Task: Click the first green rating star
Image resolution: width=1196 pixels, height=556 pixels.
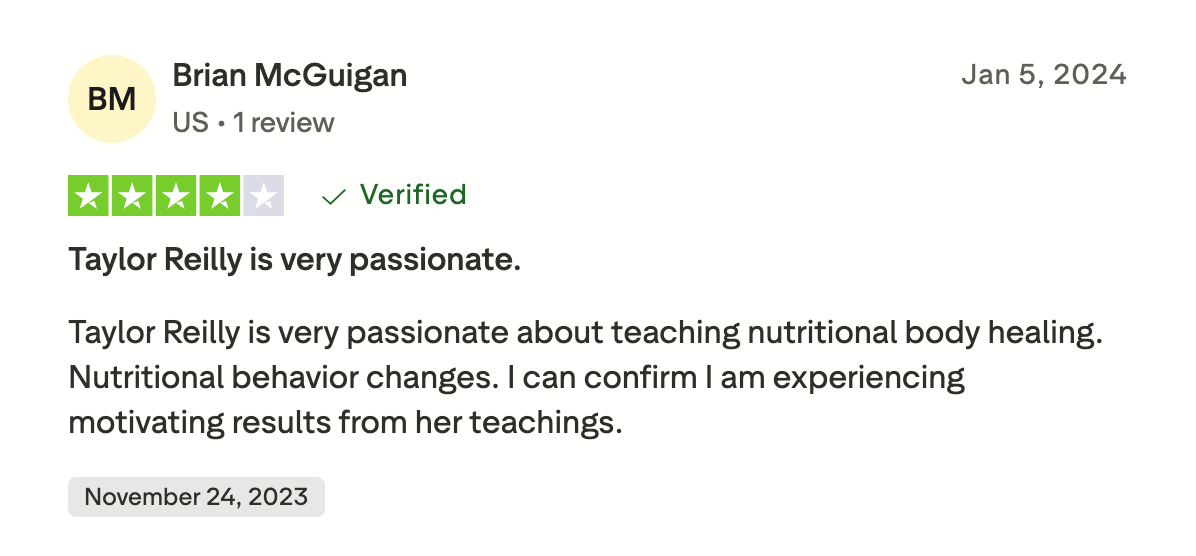Action: (89, 196)
